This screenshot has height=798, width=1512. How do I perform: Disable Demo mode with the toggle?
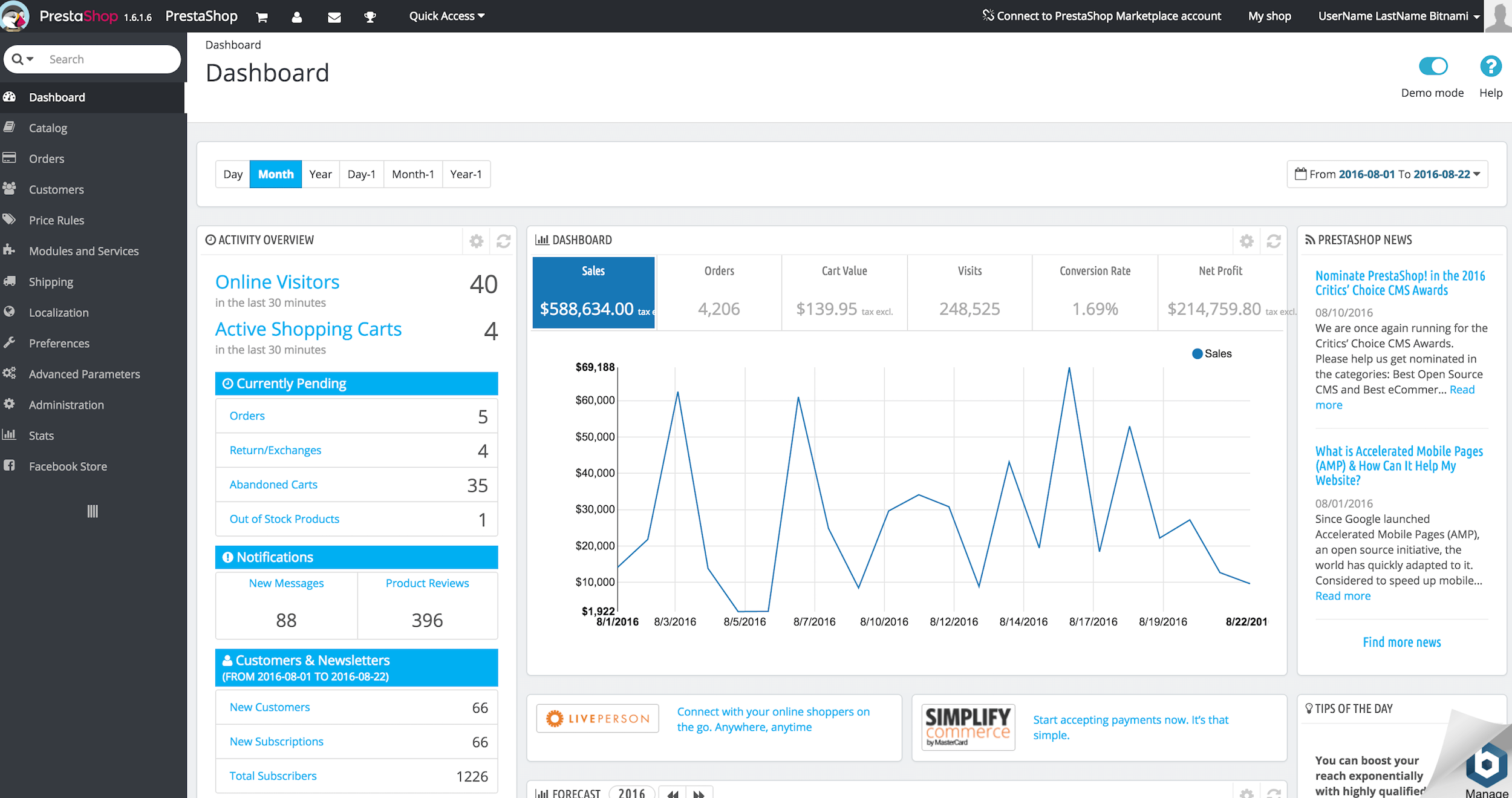point(1433,67)
